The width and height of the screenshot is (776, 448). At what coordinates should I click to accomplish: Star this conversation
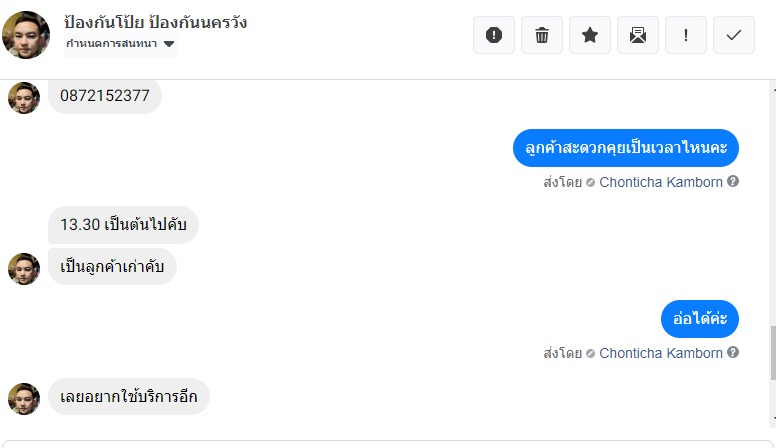pos(590,35)
